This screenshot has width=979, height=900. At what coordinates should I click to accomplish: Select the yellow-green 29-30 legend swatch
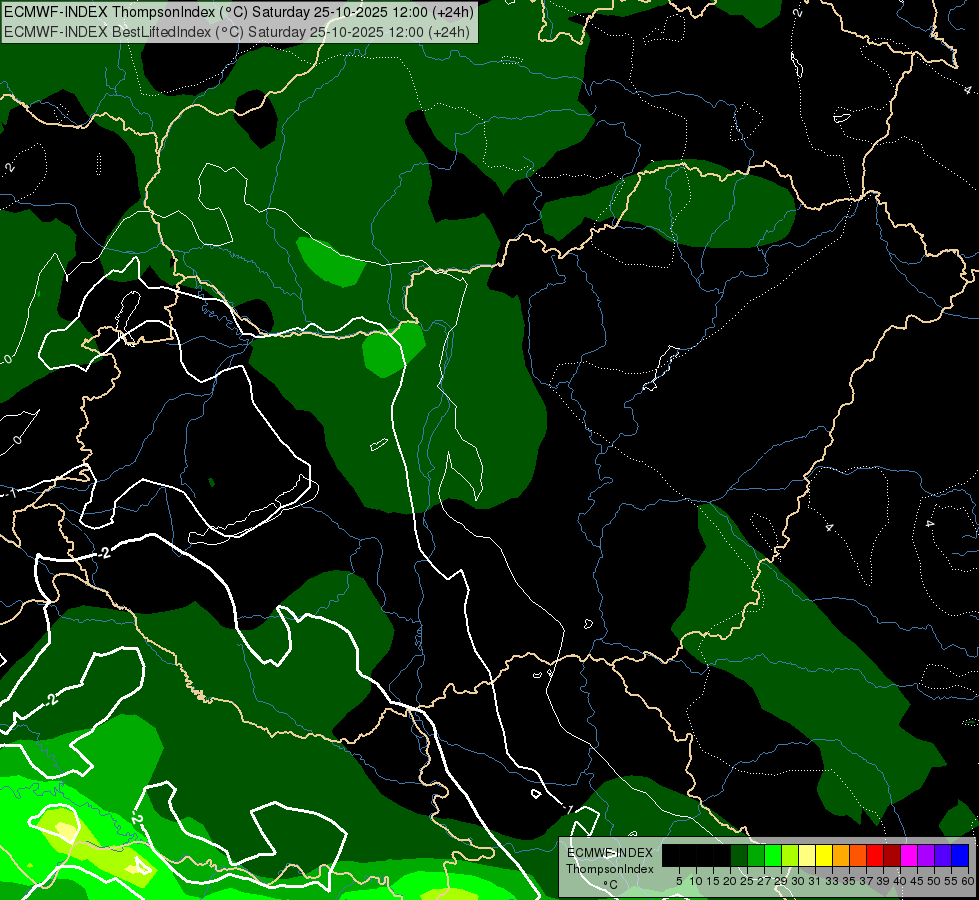pyautogui.click(x=790, y=855)
